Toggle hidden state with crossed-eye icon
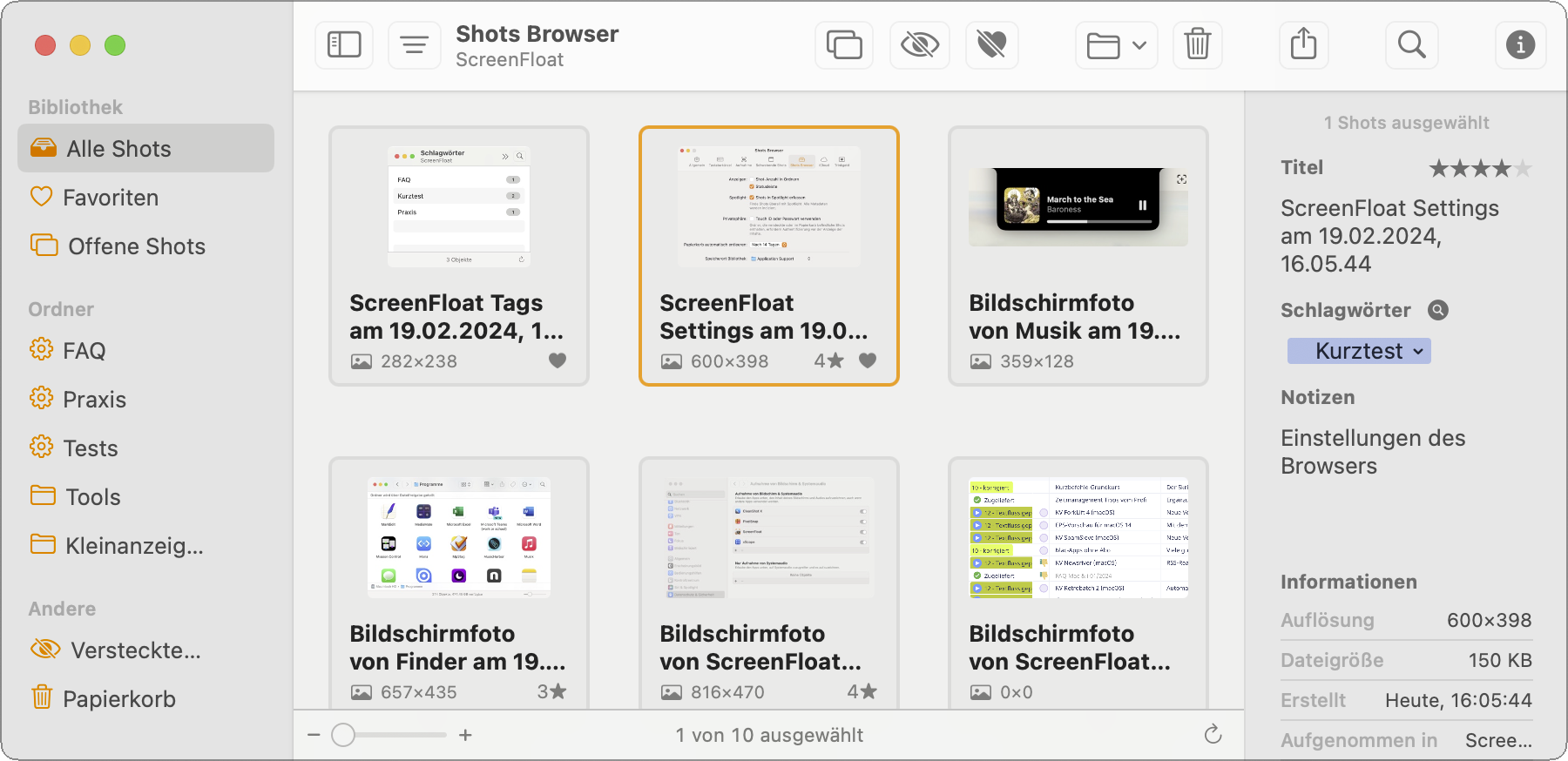Screen dimensions: 1568x761 pyautogui.click(x=919, y=44)
